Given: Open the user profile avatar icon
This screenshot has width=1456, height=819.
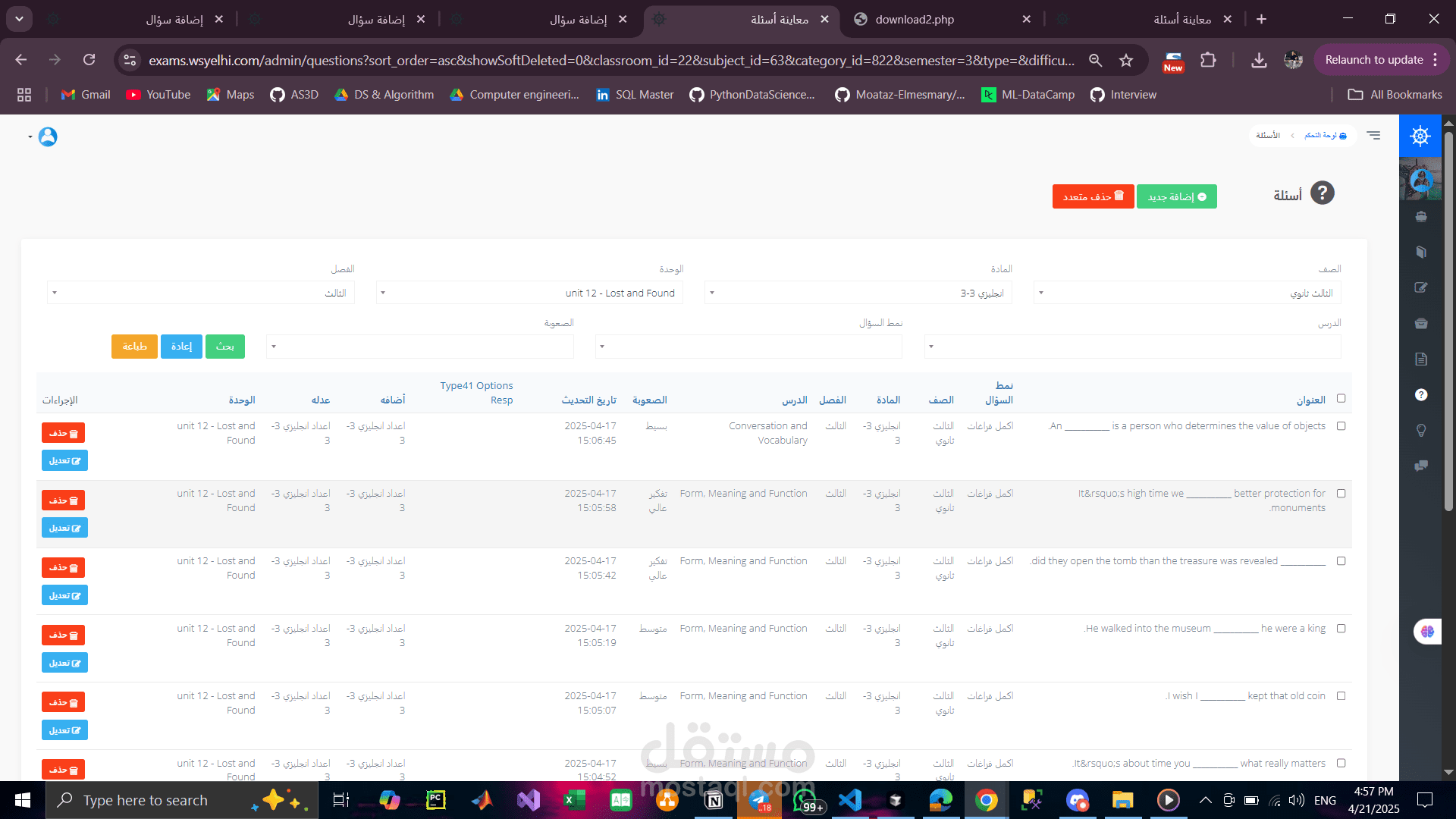Looking at the screenshot, I should tap(48, 136).
